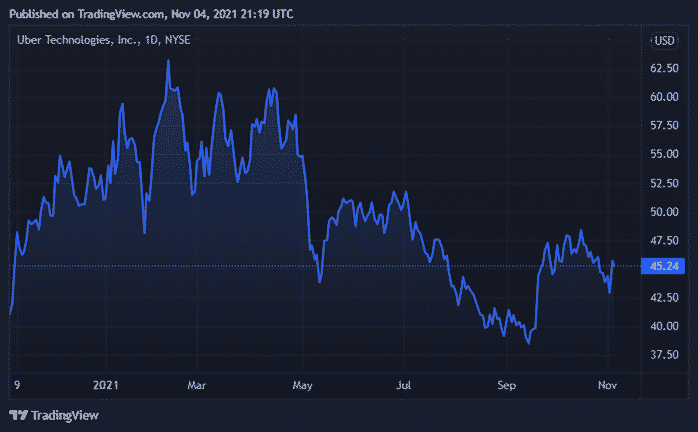Viewport: 698px width, 432px height.
Task: Click the 60.00 price axis label
Action: tap(664, 97)
